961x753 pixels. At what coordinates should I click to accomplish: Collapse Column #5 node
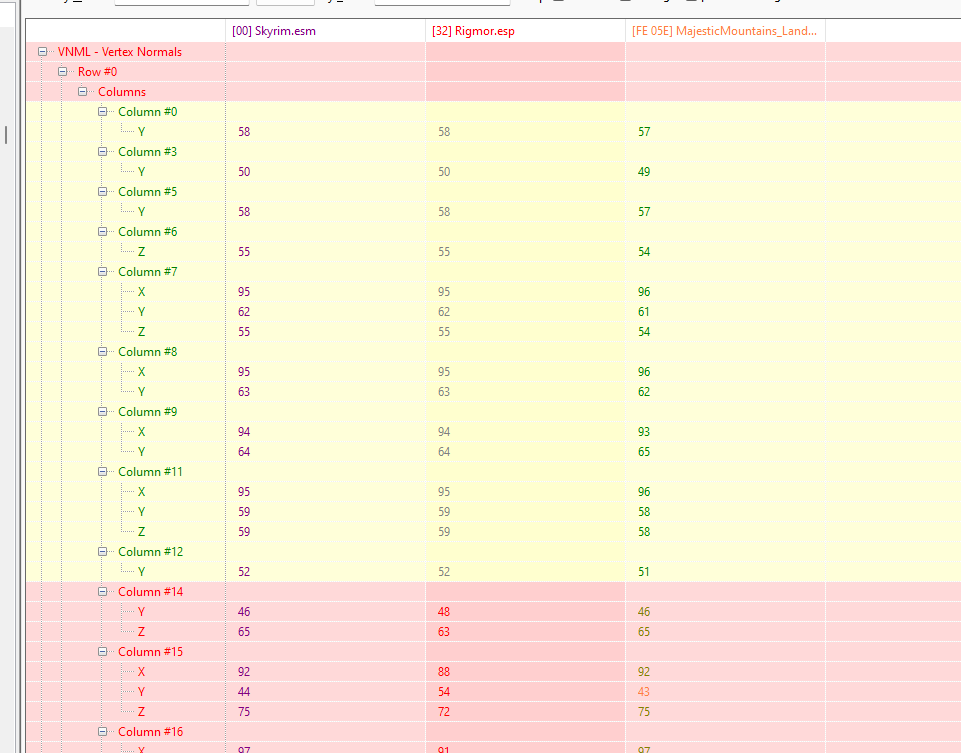coord(103,192)
